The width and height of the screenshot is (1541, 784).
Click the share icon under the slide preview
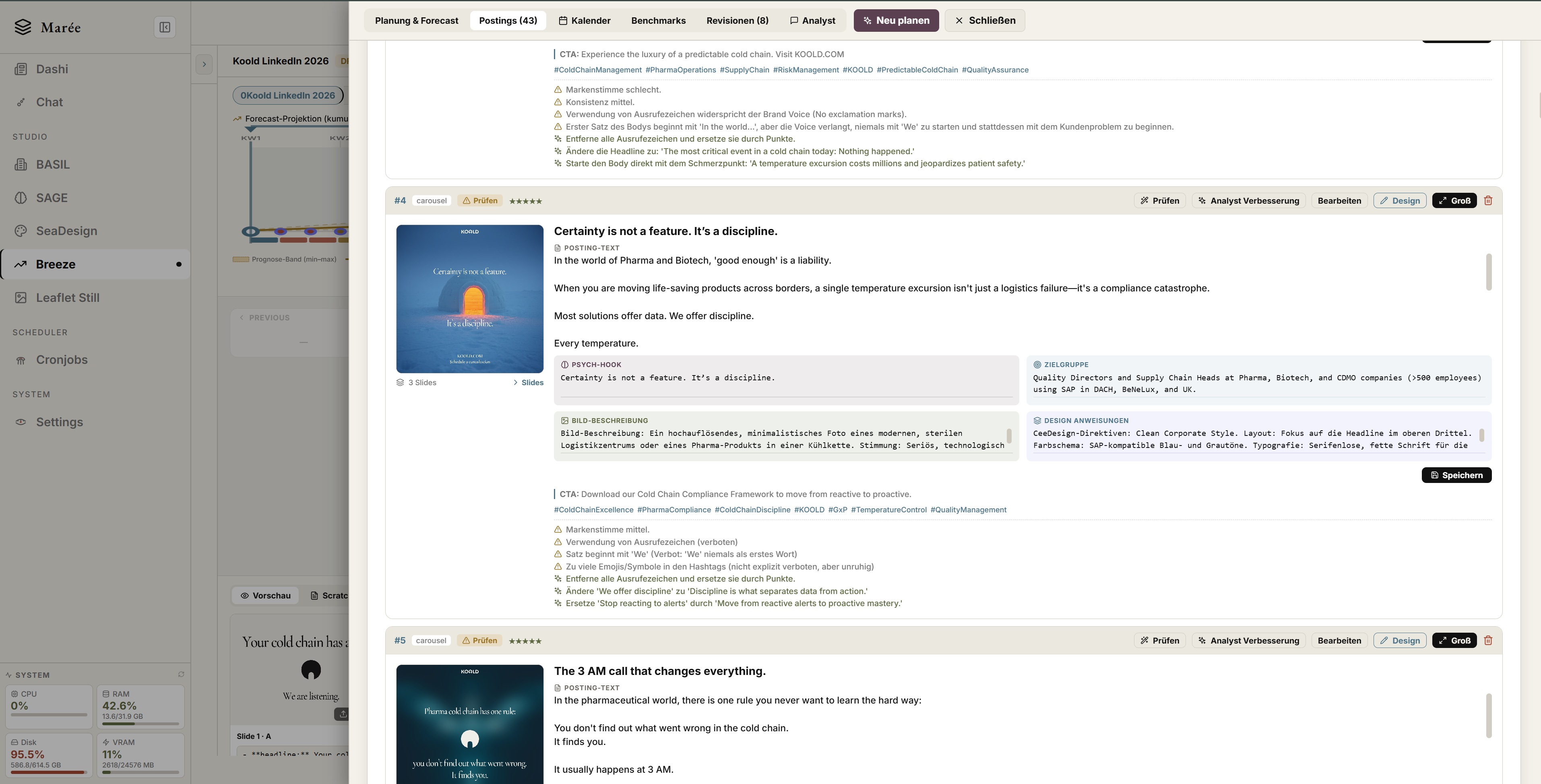343,714
